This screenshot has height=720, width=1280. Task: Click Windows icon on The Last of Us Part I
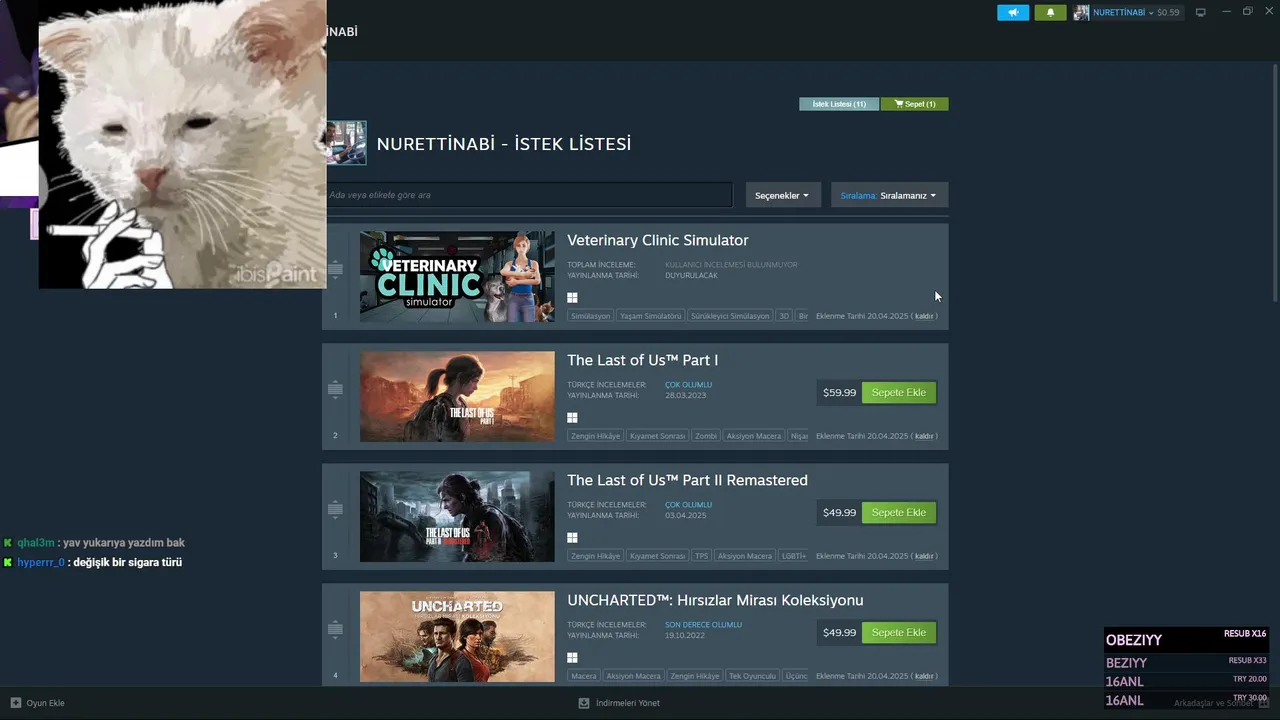coord(572,418)
